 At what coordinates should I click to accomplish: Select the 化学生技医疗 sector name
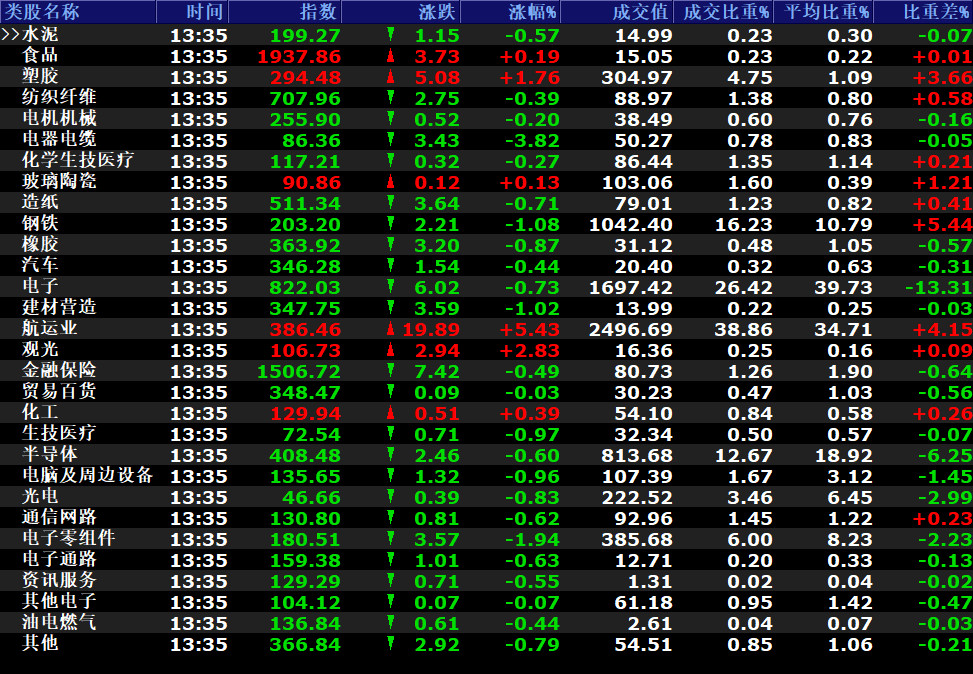click(x=78, y=160)
